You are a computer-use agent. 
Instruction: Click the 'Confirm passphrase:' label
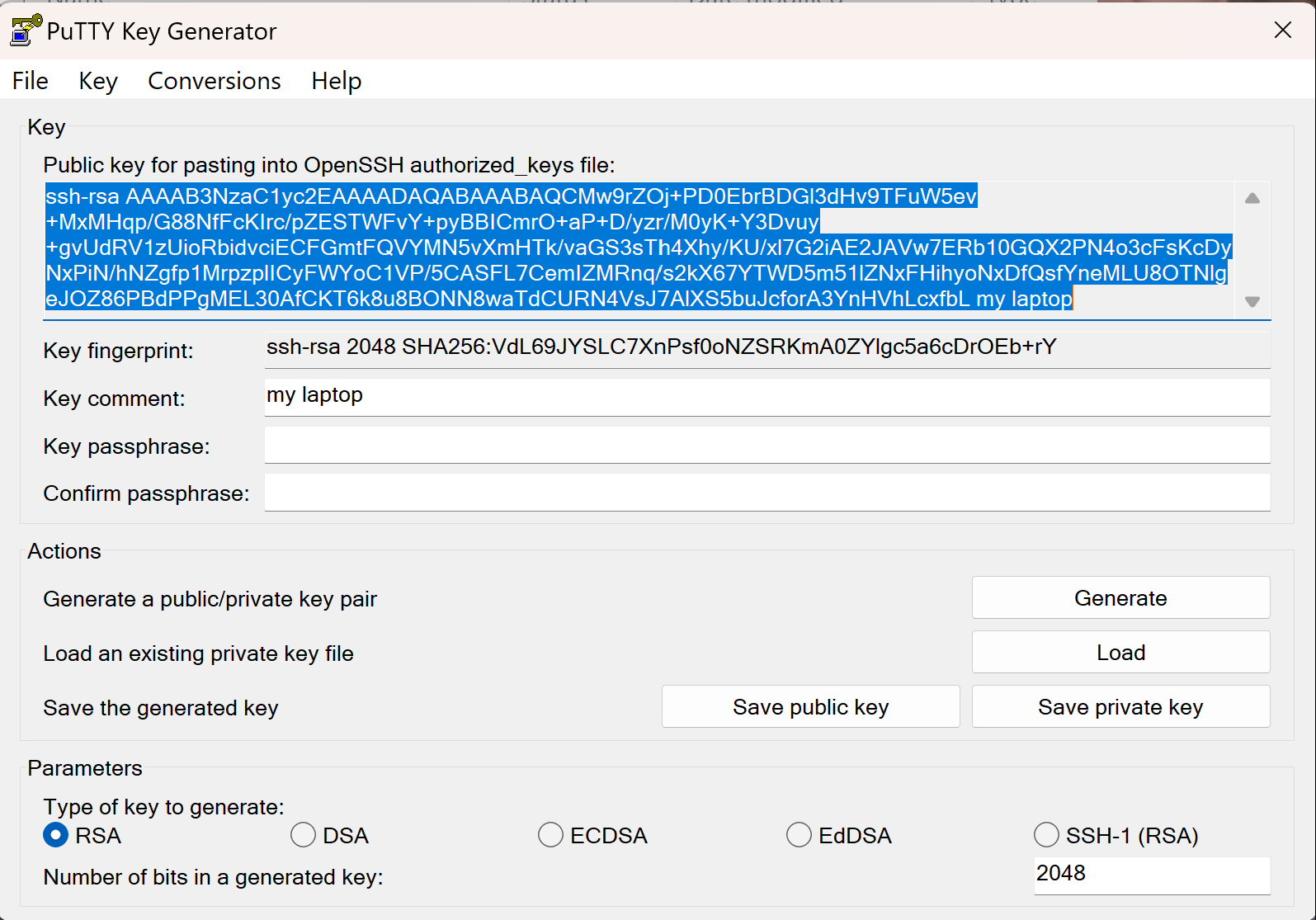click(x=146, y=493)
